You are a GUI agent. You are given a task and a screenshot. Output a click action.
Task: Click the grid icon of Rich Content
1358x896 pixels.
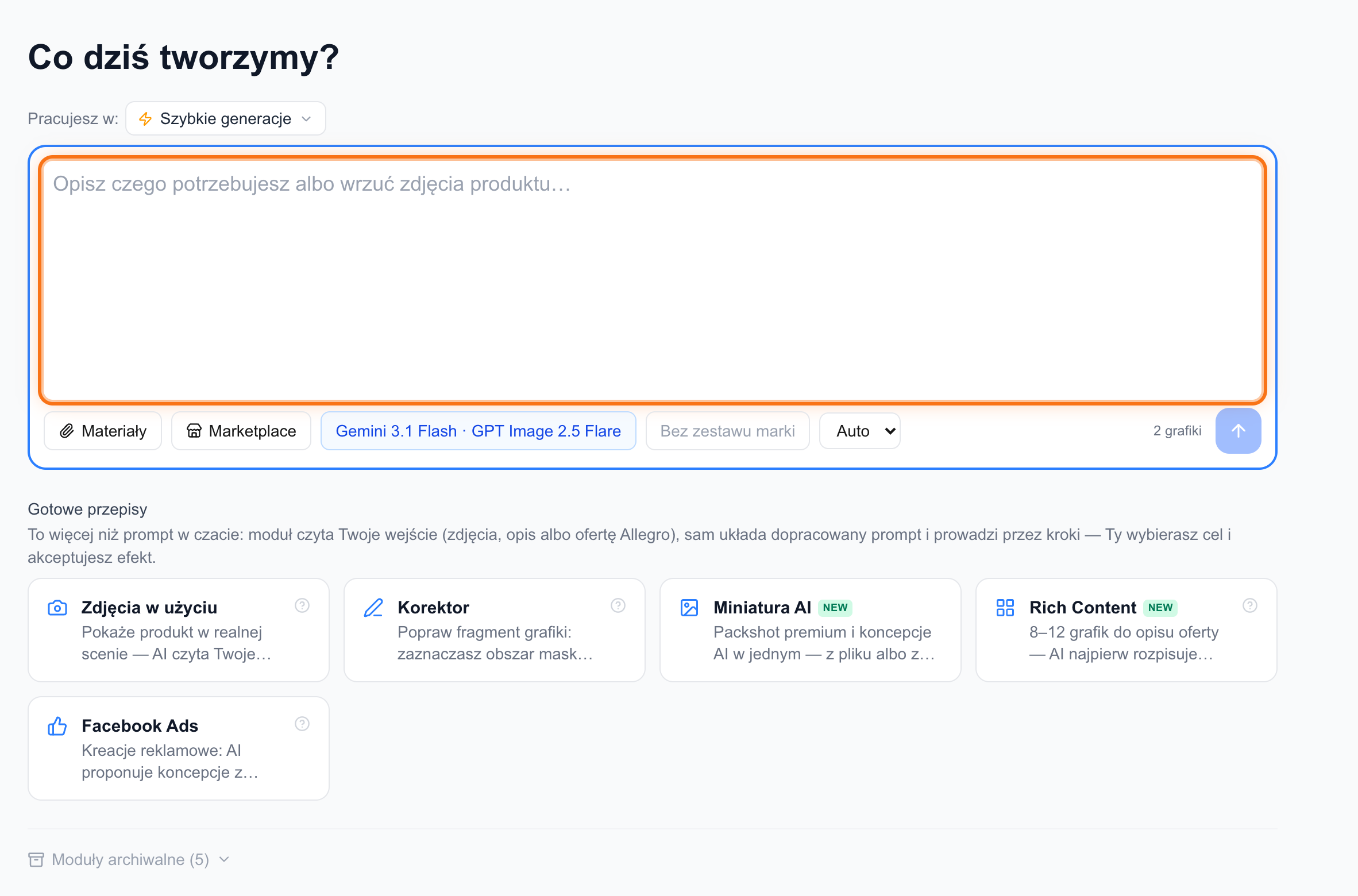(x=1005, y=608)
